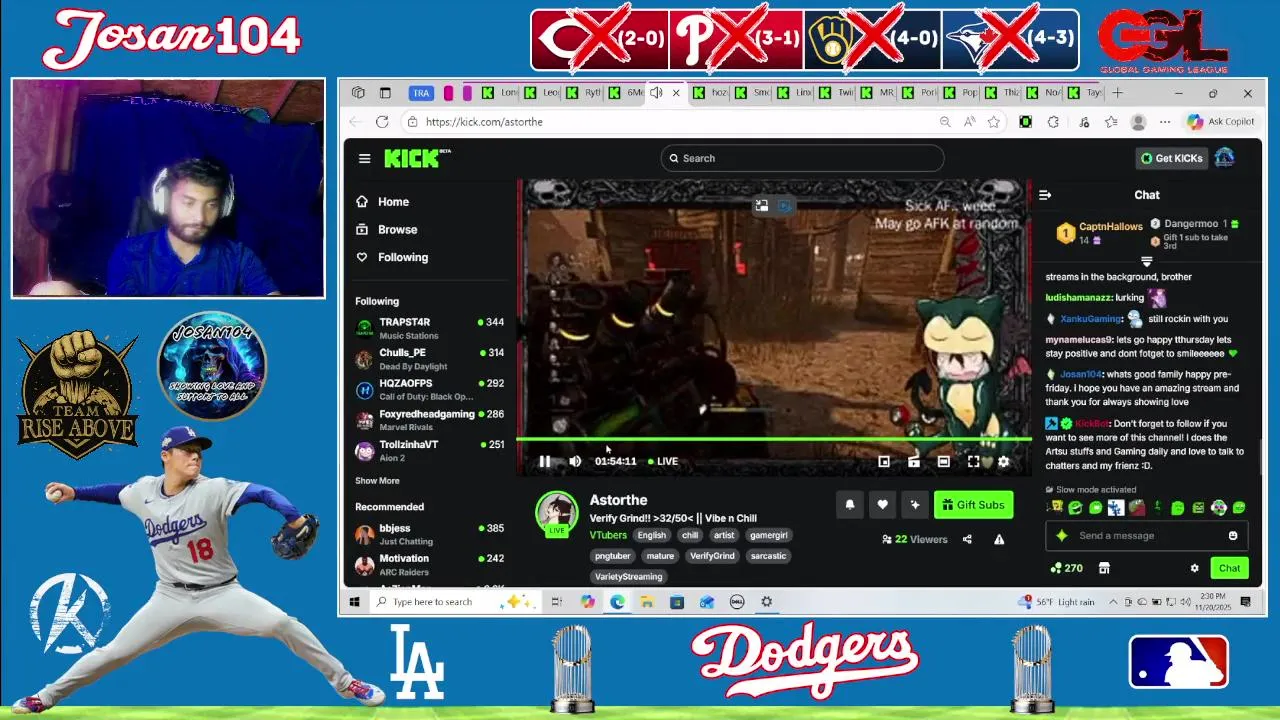Image resolution: width=1280 pixels, height=720 pixels.
Task: Open the emoji picker in the message box
Action: click(x=1233, y=536)
